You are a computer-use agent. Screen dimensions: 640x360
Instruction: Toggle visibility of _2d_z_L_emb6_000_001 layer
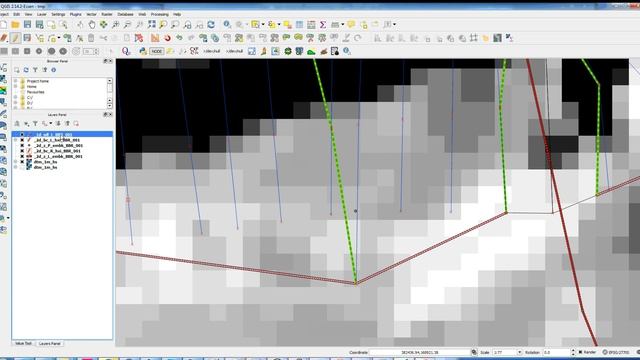coord(22,156)
